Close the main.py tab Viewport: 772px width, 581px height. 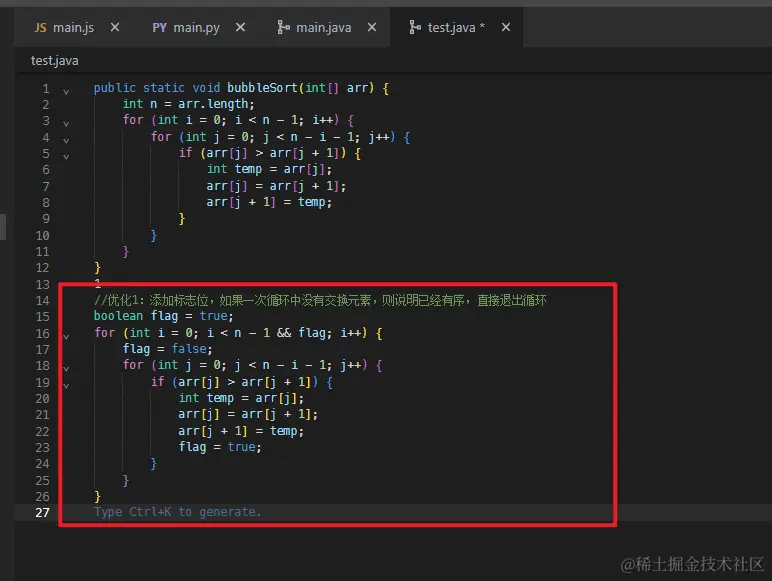pos(240,28)
